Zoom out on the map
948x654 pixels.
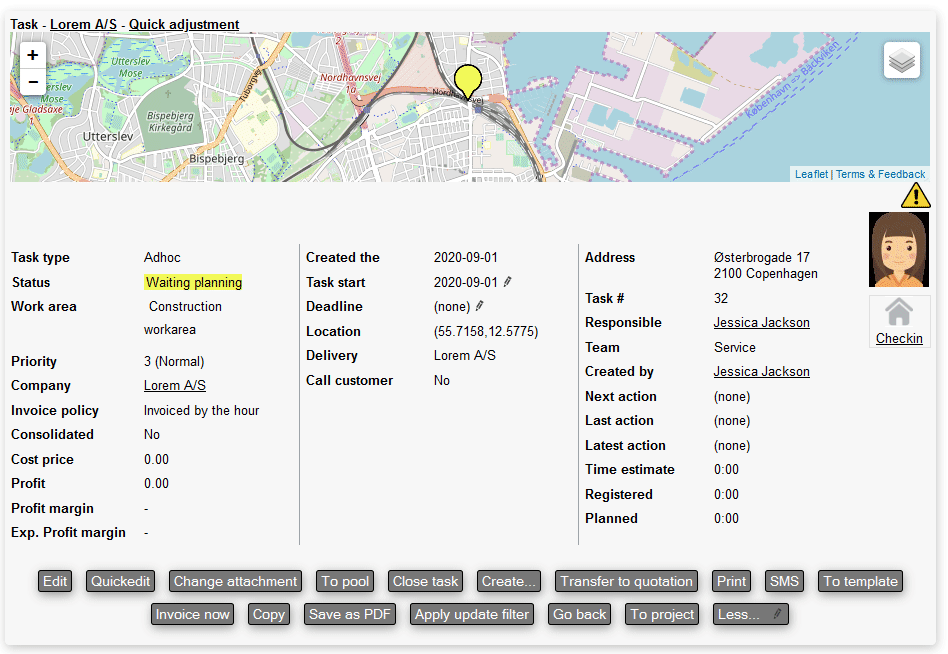tap(33, 82)
